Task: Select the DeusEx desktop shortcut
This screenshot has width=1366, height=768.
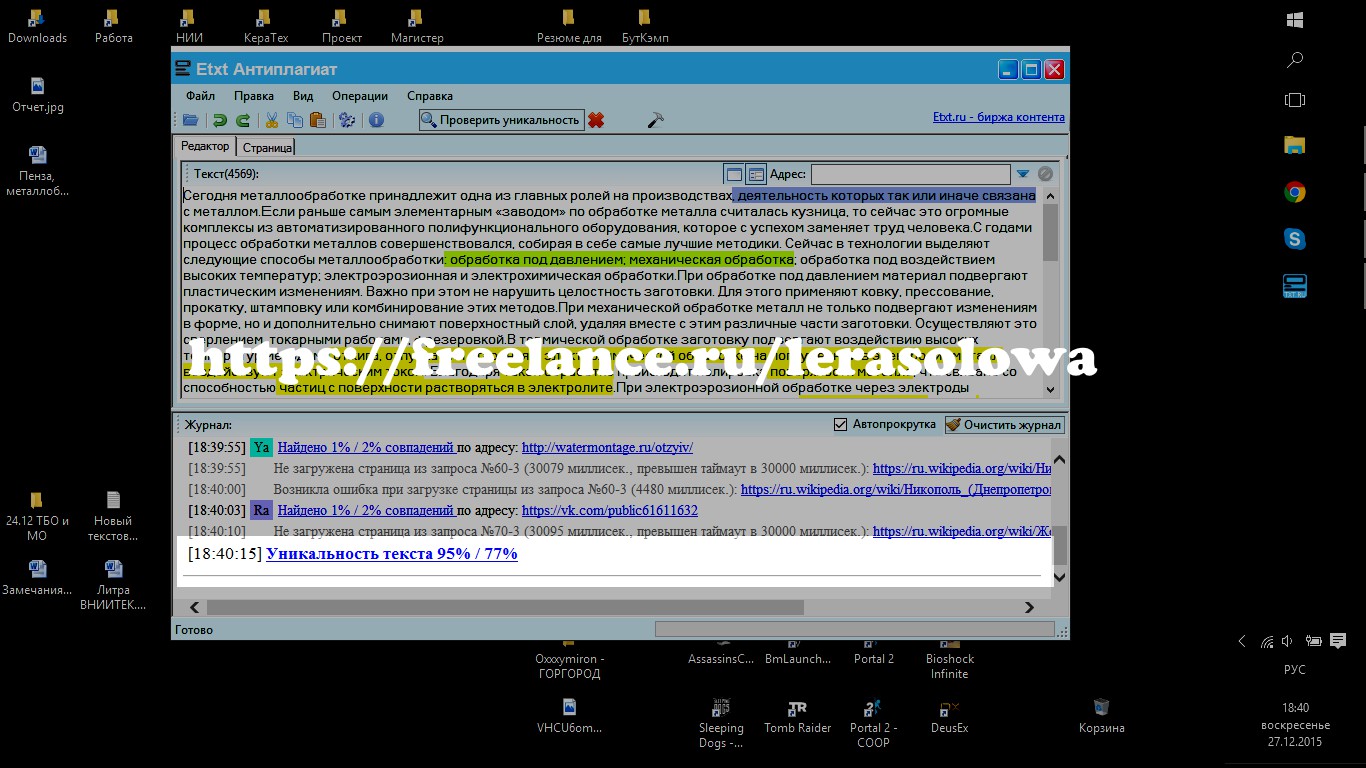Action: [949, 717]
